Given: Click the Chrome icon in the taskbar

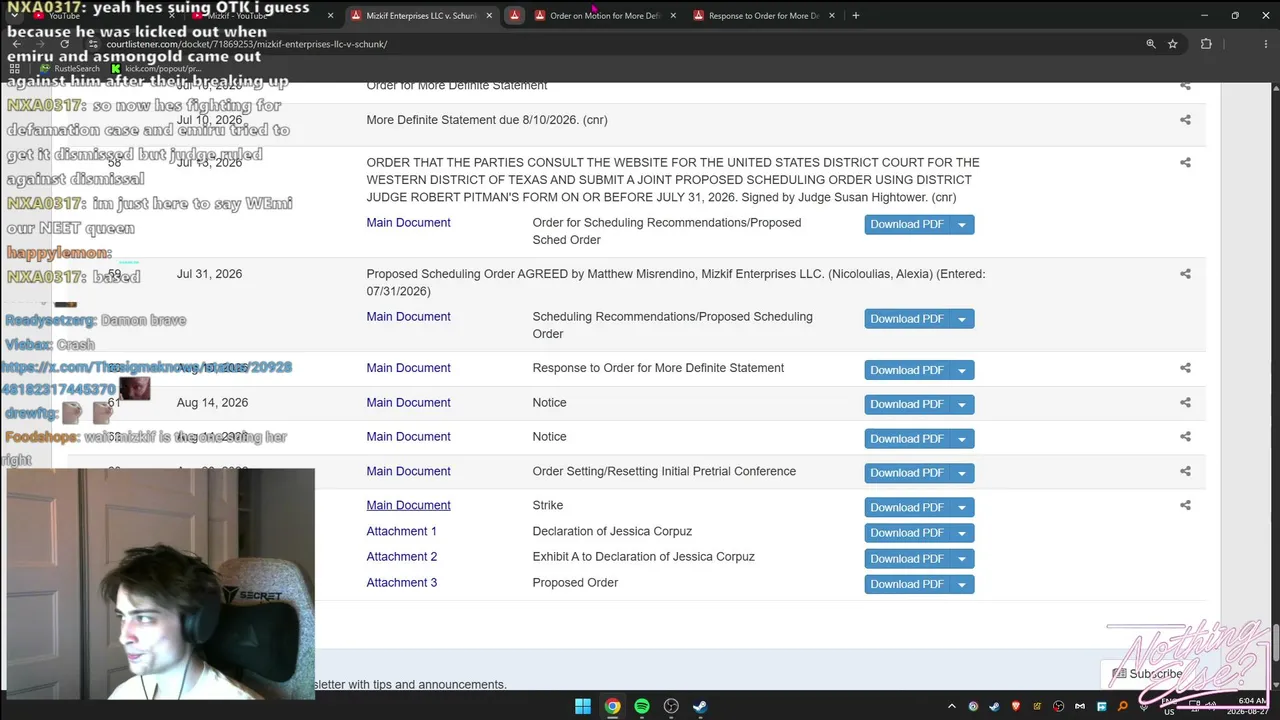Looking at the screenshot, I should pyautogui.click(x=612, y=706).
